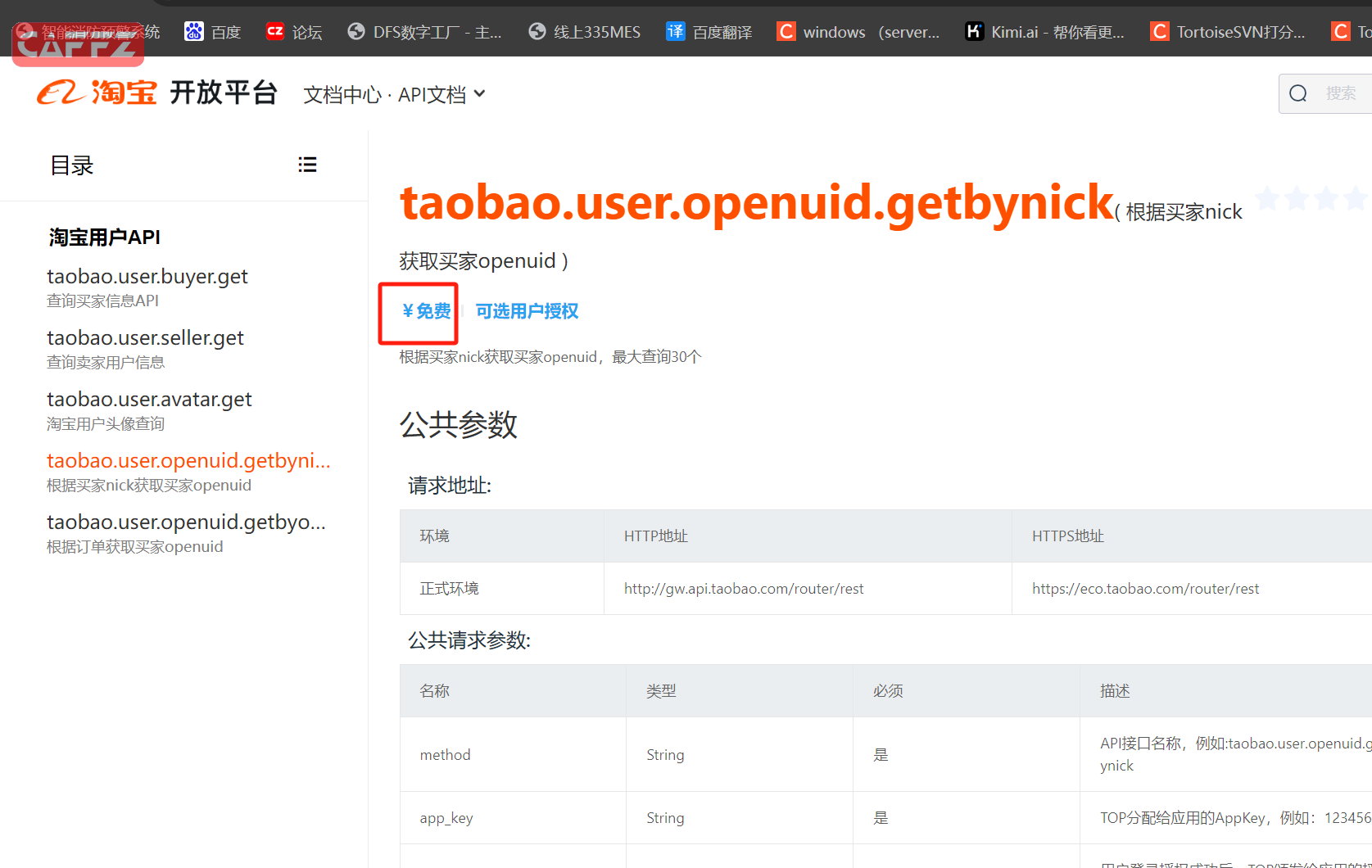Screen dimensions: 1372x868
Task: Toggle the directory list icon
Action: click(x=307, y=165)
